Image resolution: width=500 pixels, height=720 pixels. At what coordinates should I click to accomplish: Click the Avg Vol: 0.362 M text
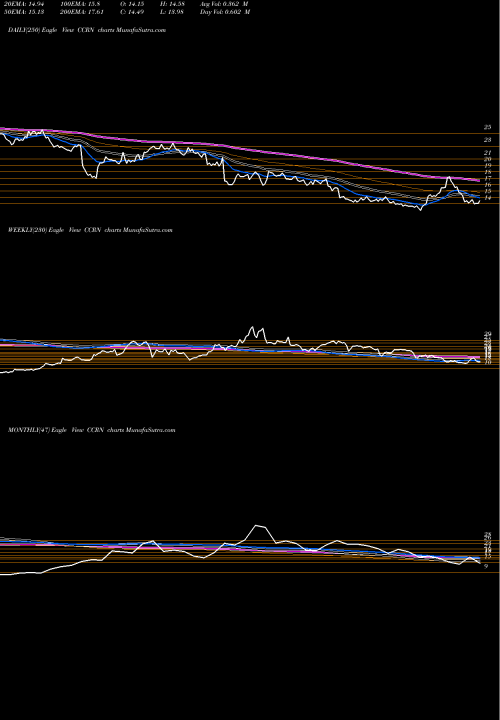225,4
